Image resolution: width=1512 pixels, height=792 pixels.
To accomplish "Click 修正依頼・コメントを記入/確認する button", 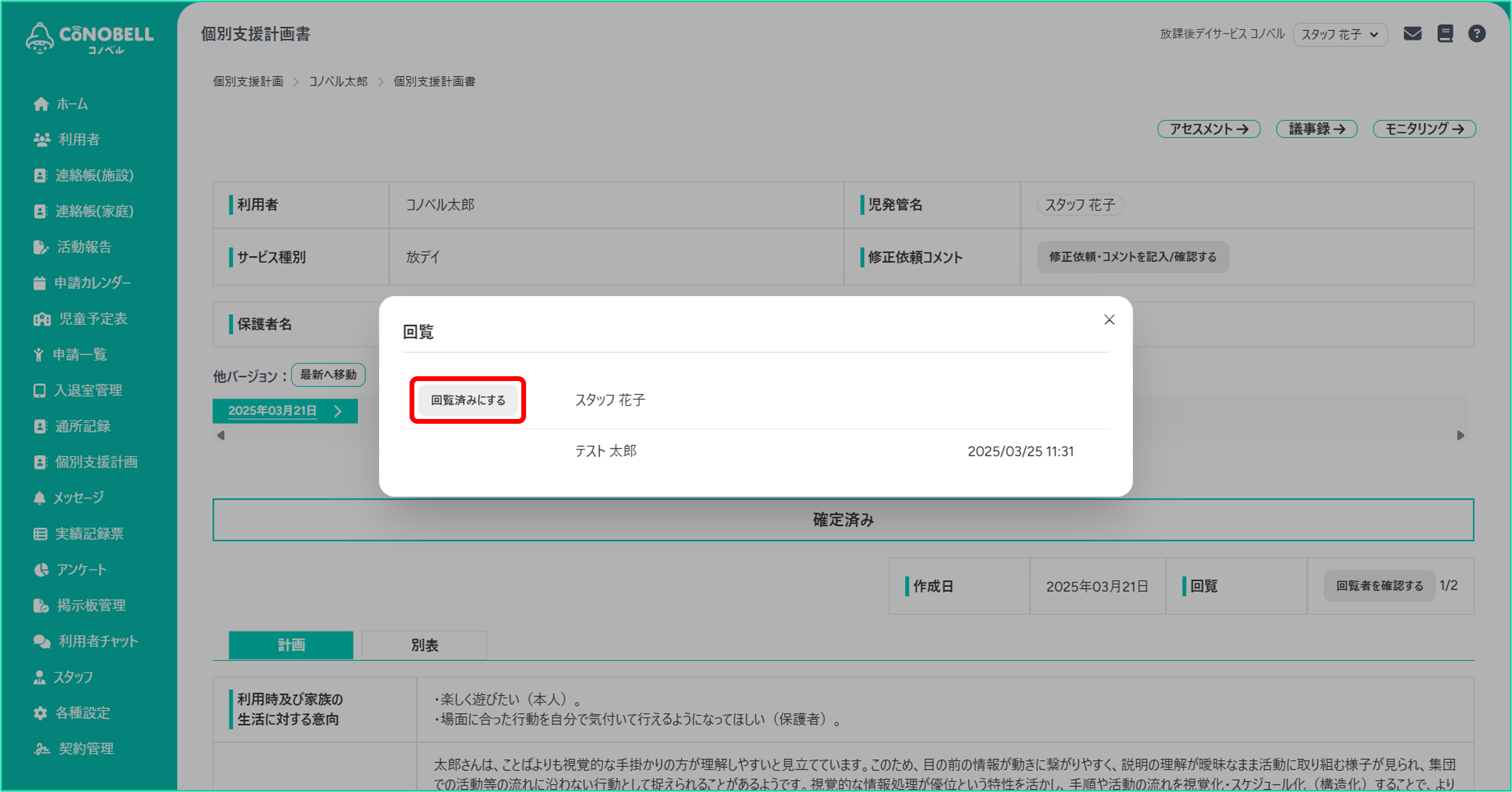I will [1132, 257].
